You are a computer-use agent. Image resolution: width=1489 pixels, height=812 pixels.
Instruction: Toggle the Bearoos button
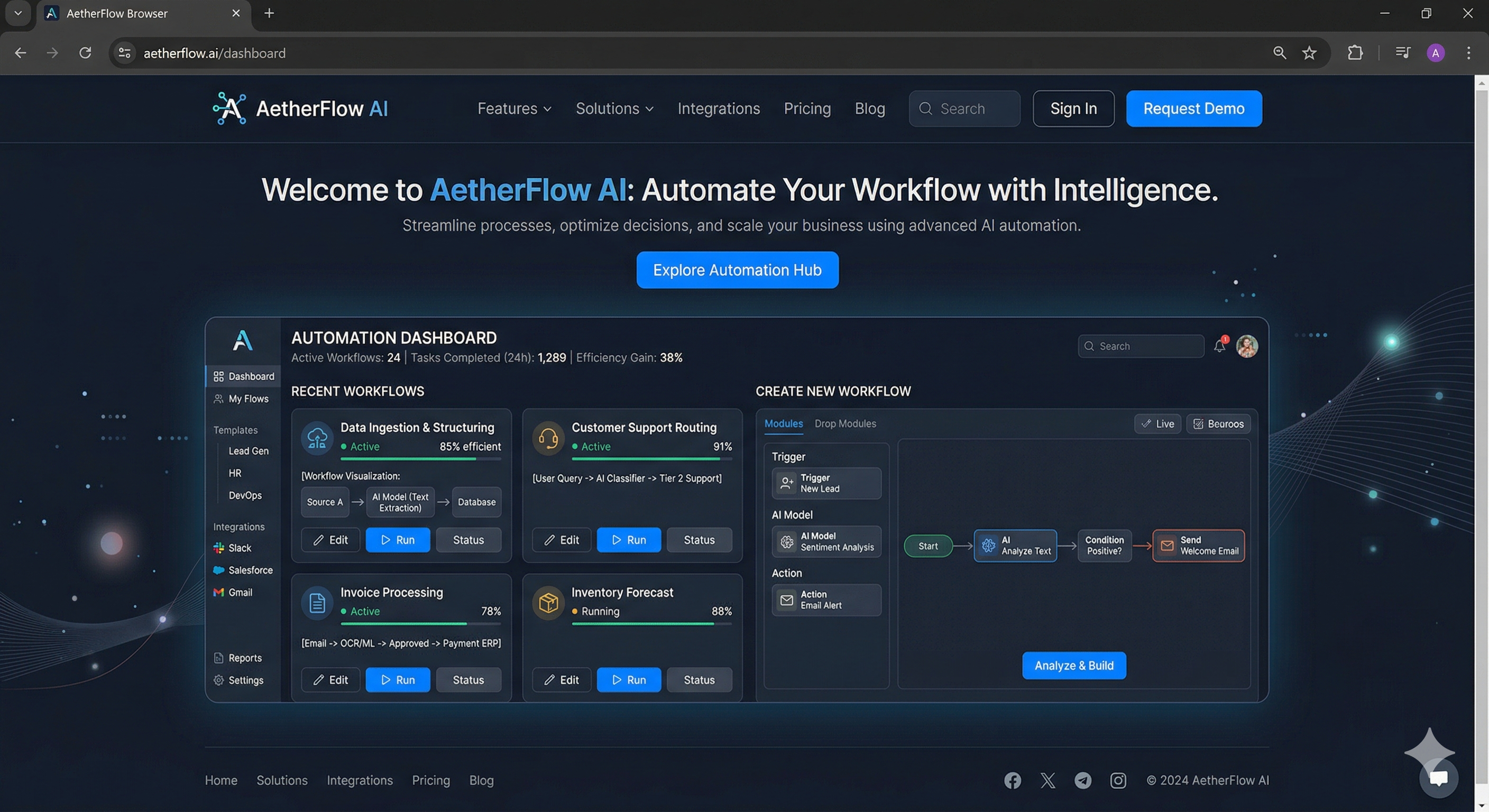[1218, 423]
